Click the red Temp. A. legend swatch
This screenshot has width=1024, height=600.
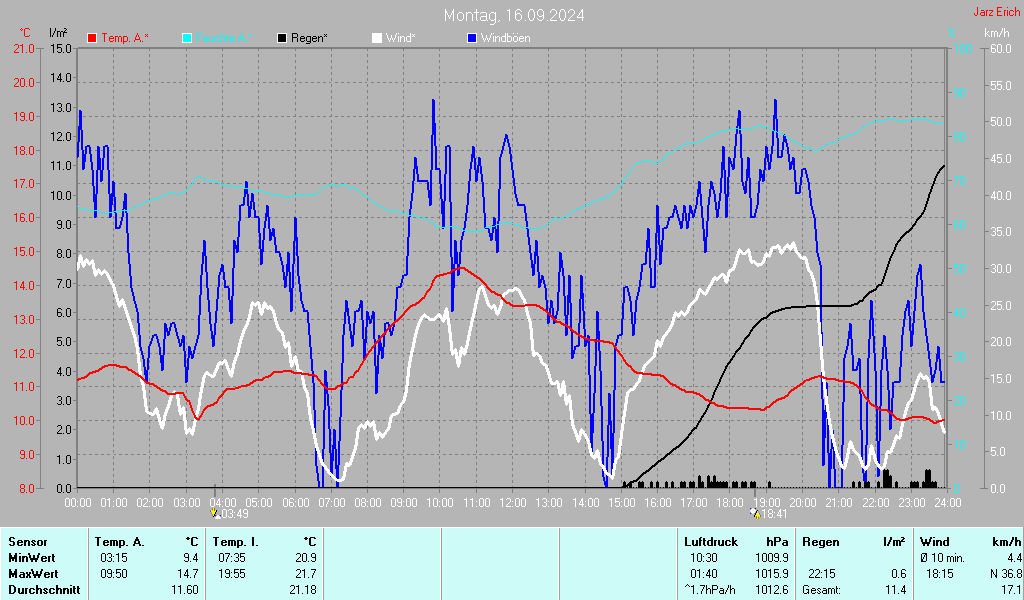pos(92,38)
